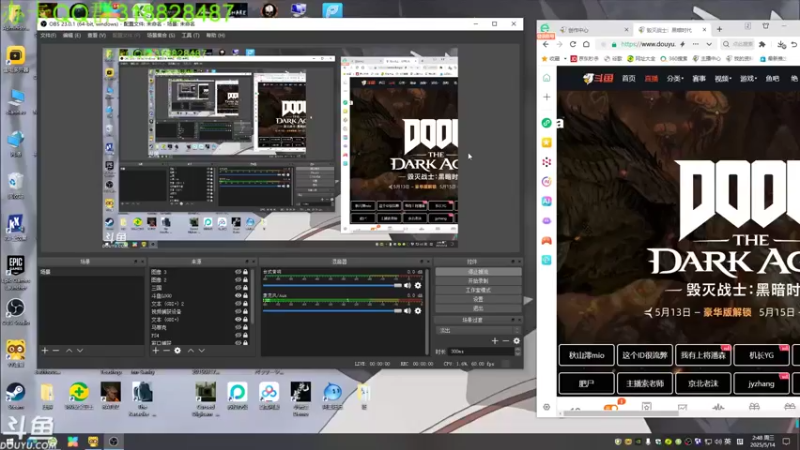This screenshot has width=800, height=450.
Task: Open browser downloads icon
Action: pyautogui.click(x=782, y=44)
